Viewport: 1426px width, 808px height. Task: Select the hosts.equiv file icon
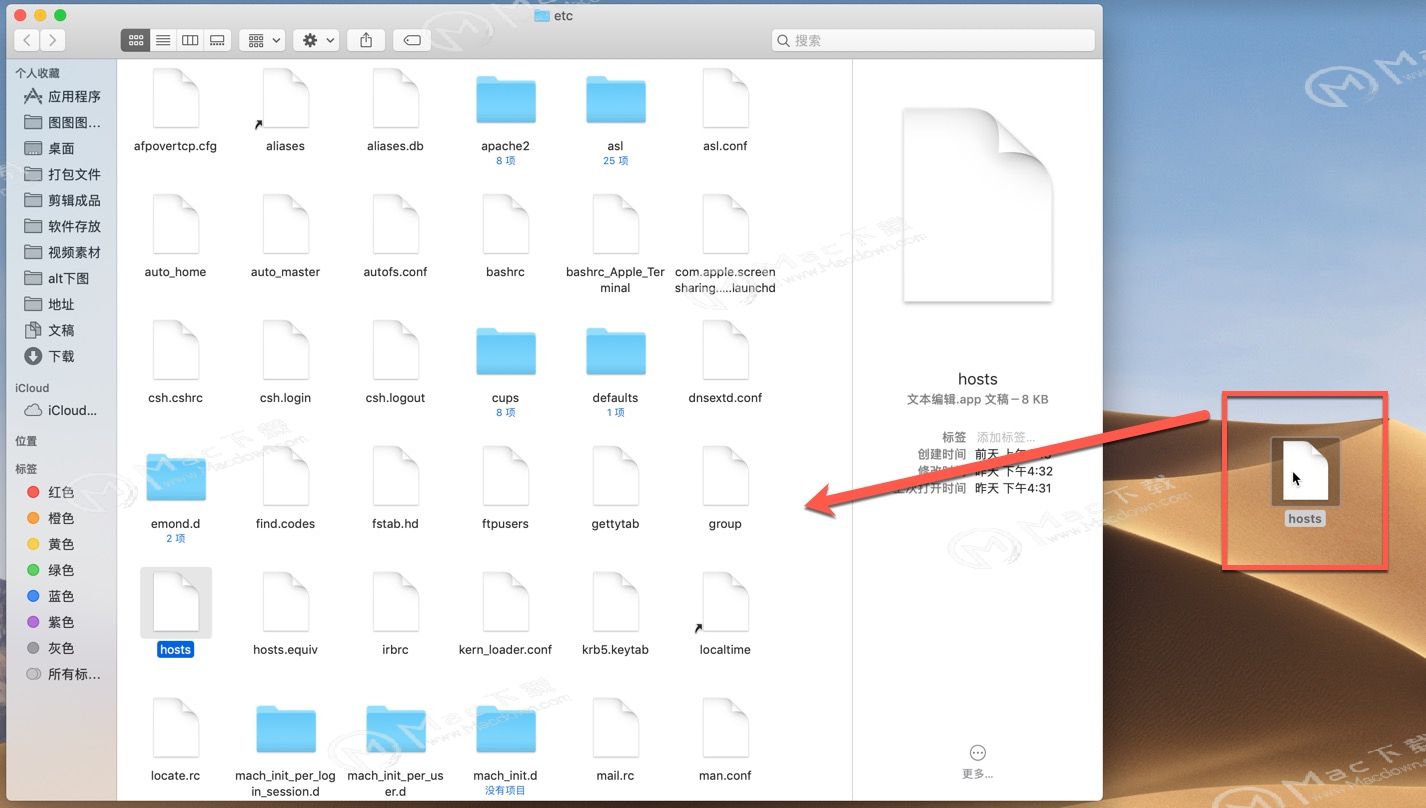coord(285,603)
